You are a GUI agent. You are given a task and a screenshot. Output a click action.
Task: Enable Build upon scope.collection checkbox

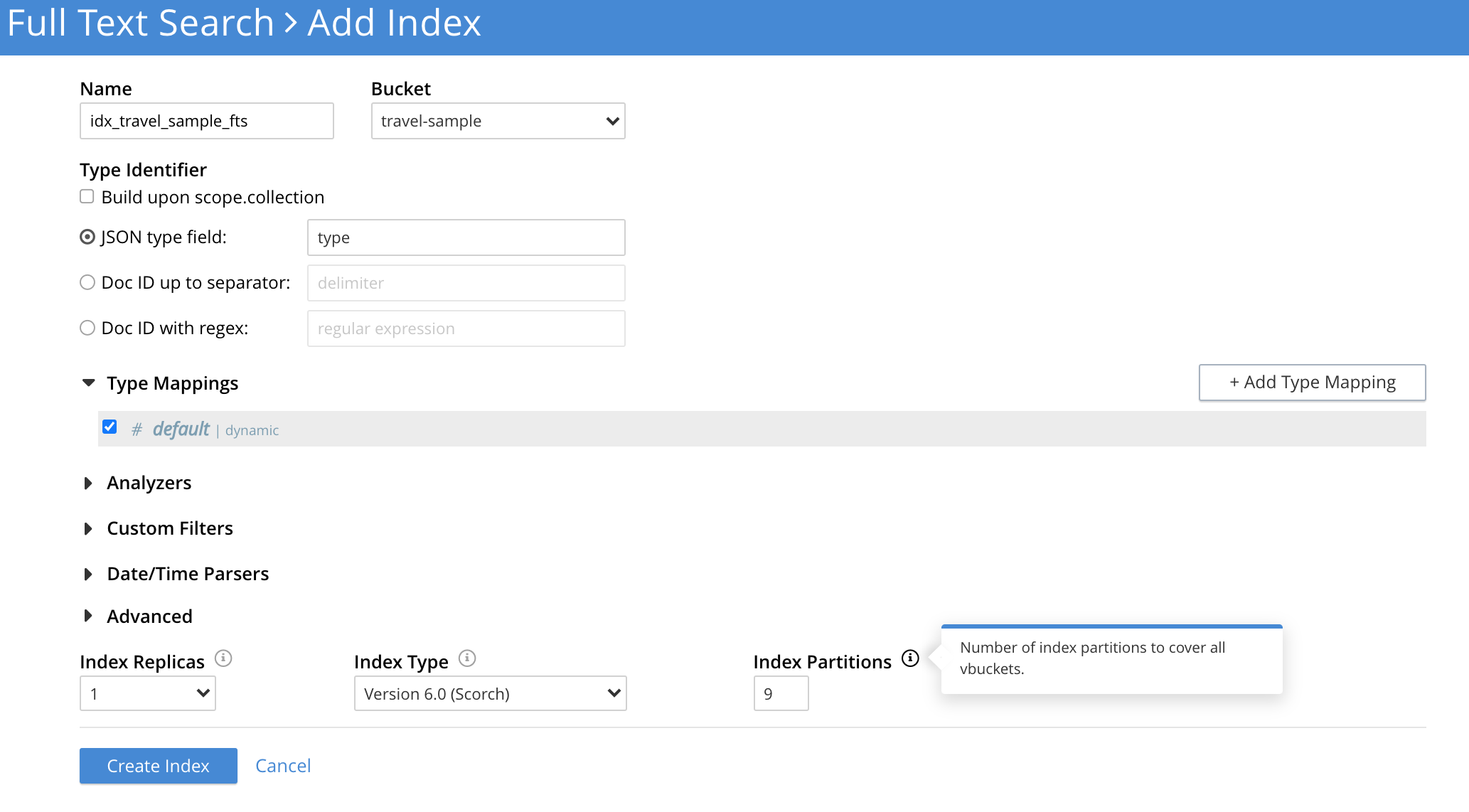(x=87, y=197)
